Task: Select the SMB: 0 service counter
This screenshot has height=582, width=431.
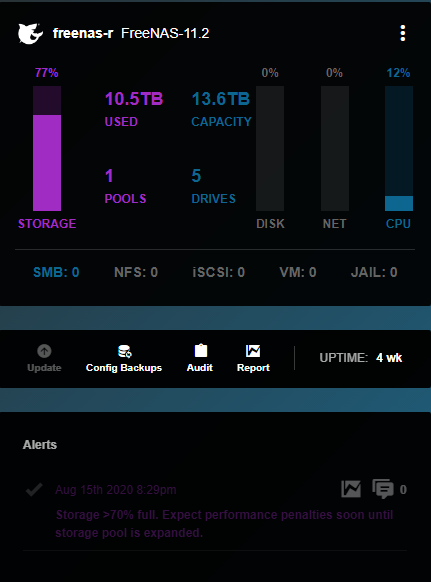Action: tap(56, 272)
